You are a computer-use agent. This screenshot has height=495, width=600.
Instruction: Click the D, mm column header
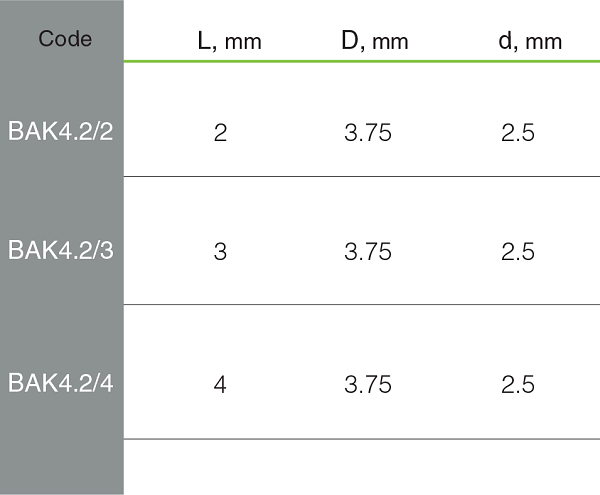coord(375,41)
